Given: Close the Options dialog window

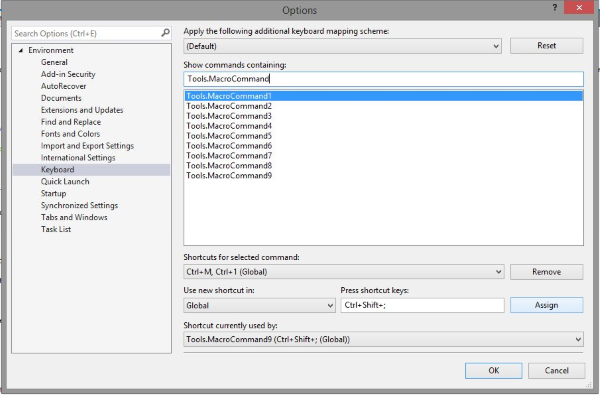Looking at the screenshot, I should (579, 8).
